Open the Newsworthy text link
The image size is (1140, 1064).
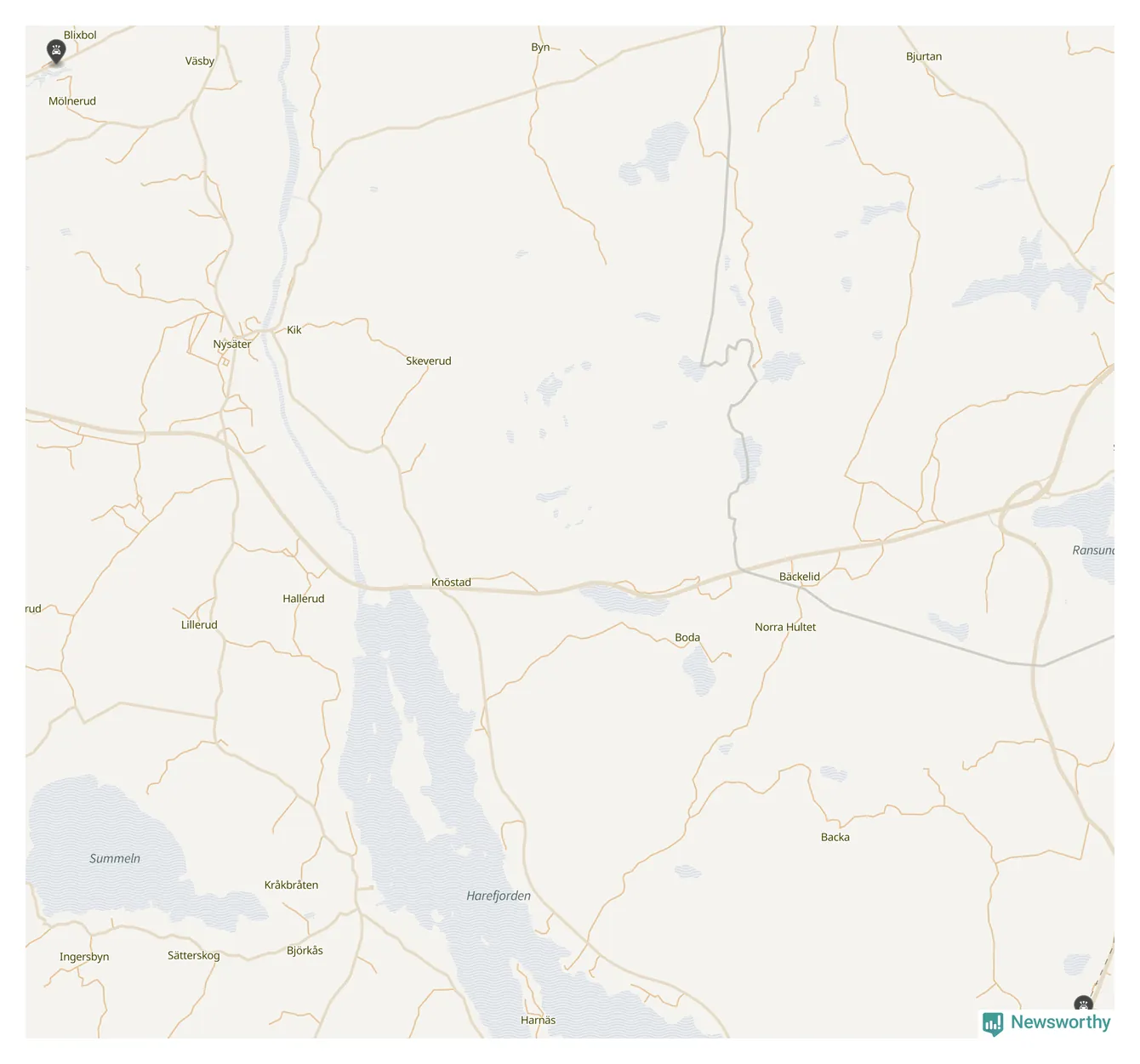click(x=1060, y=1022)
